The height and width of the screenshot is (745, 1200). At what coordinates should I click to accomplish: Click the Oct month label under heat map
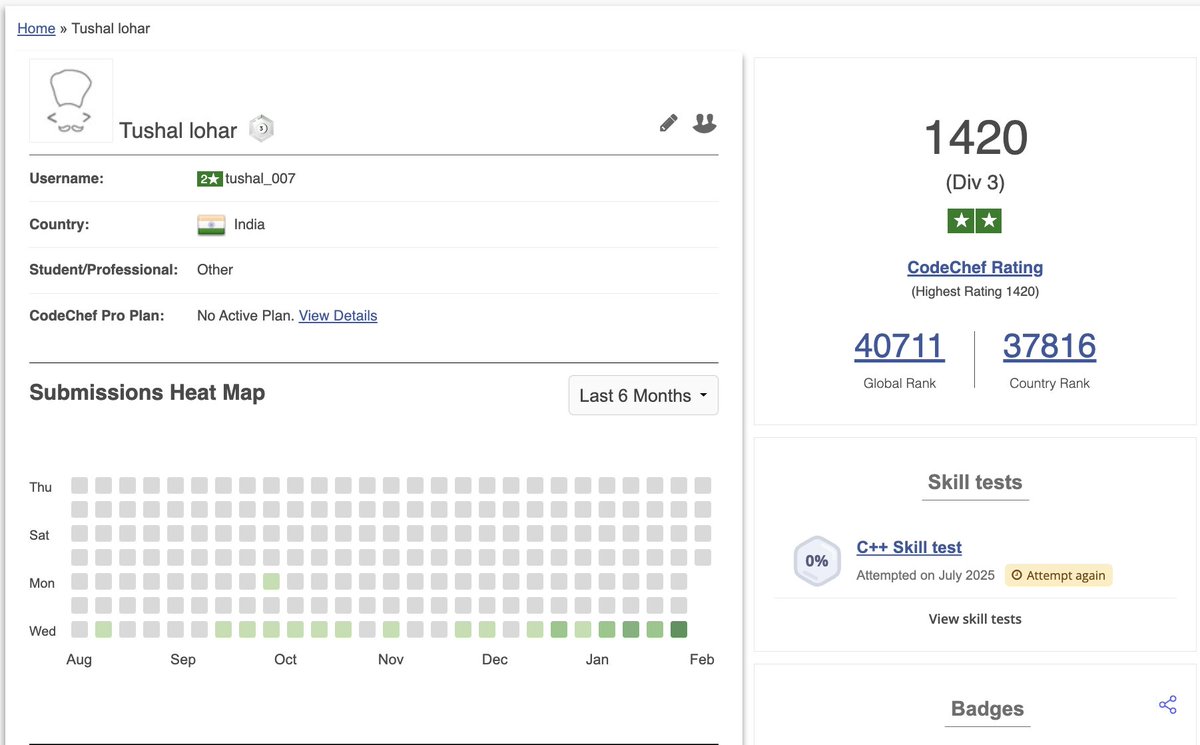[286, 659]
